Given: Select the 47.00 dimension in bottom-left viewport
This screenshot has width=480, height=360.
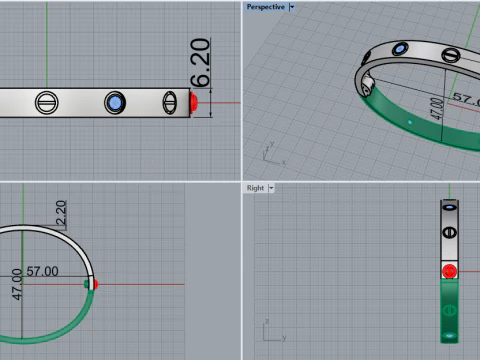Looking at the screenshot, I should coord(17,284).
